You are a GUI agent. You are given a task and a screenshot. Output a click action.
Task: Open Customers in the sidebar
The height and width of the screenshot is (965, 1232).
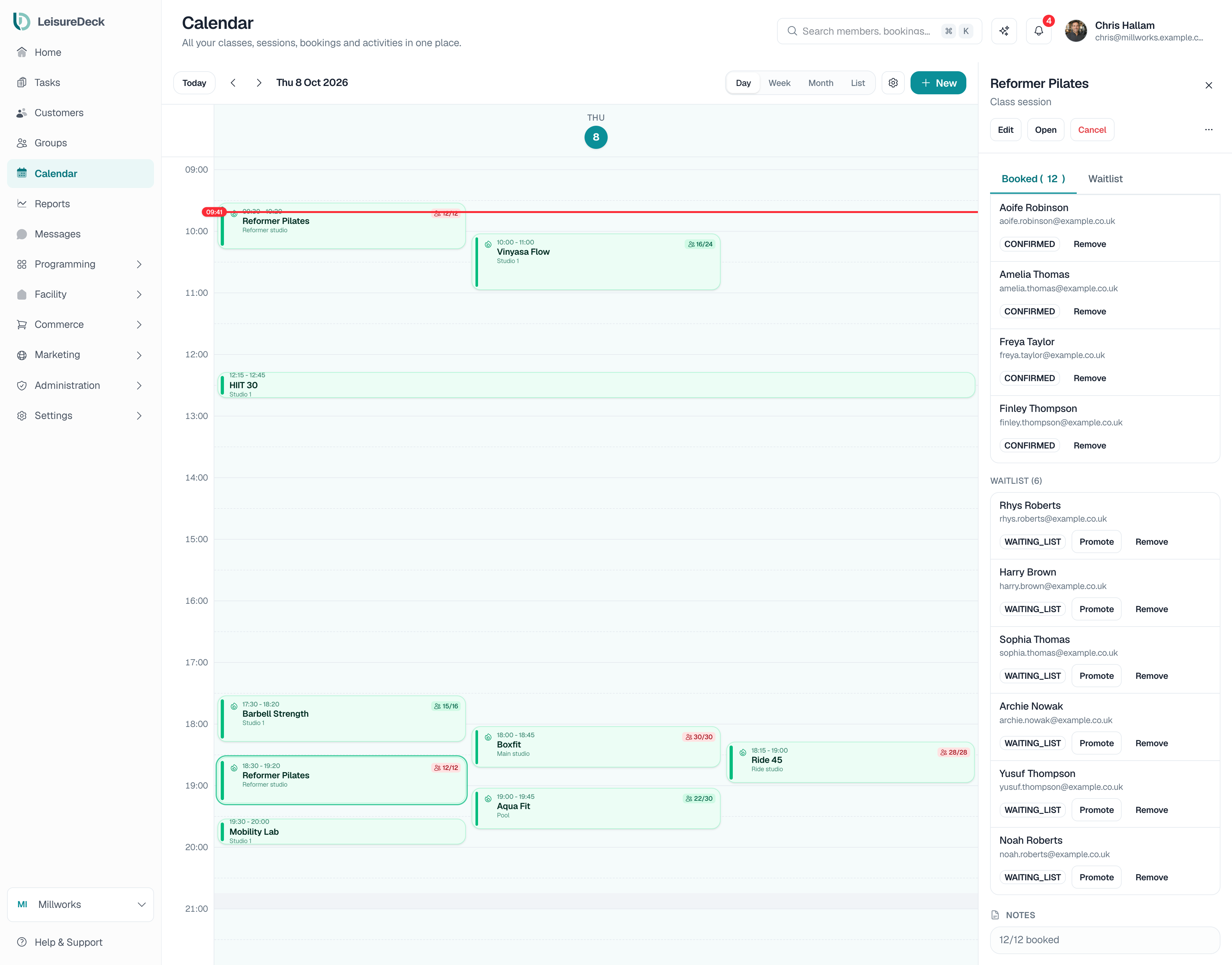(80, 113)
